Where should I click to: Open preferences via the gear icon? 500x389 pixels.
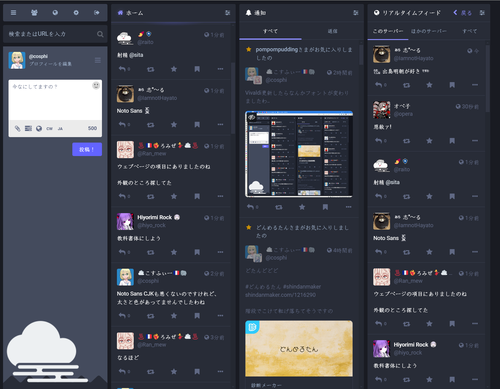tap(76, 13)
